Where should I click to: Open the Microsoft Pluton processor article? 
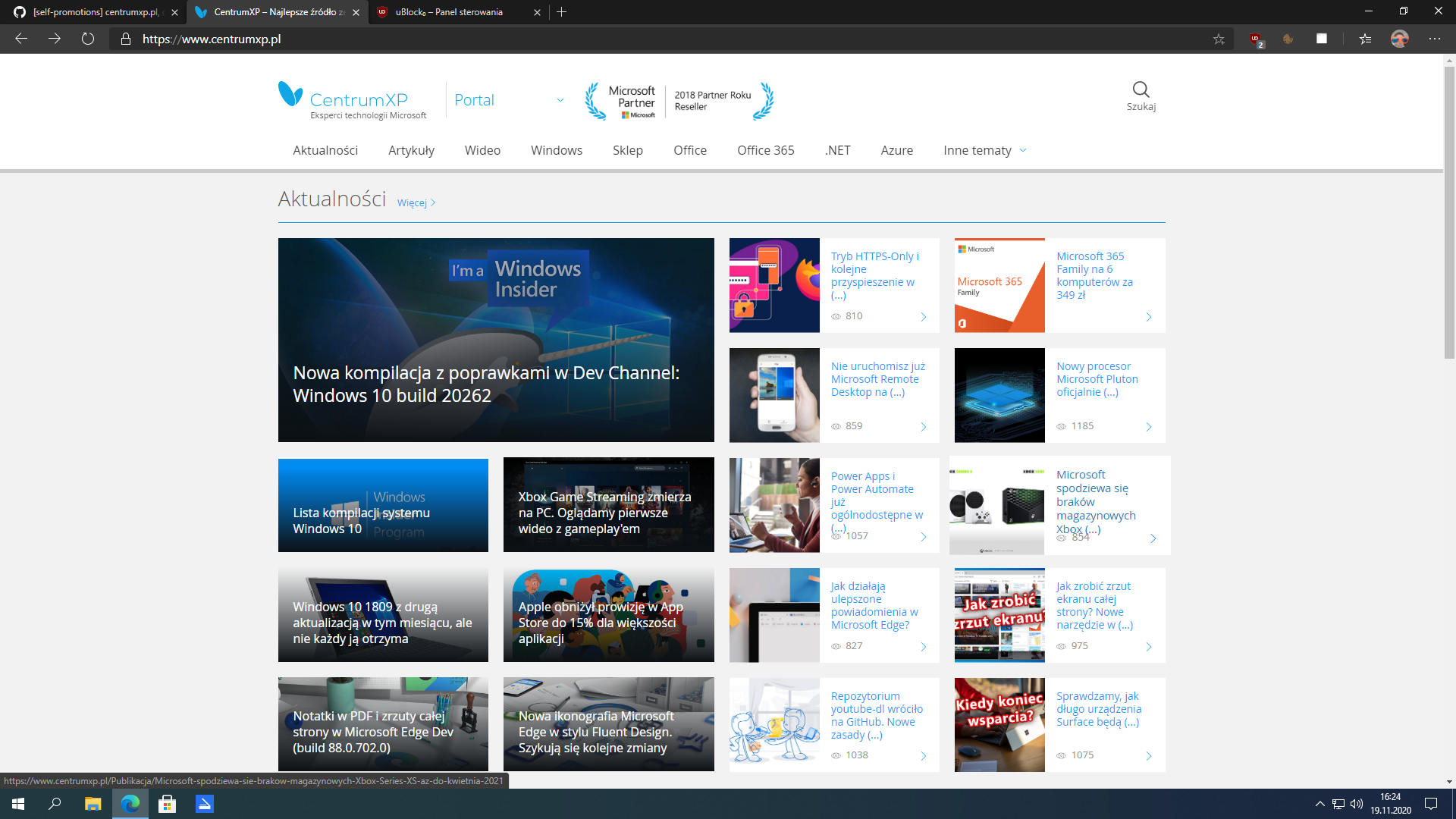(x=1097, y=379)
